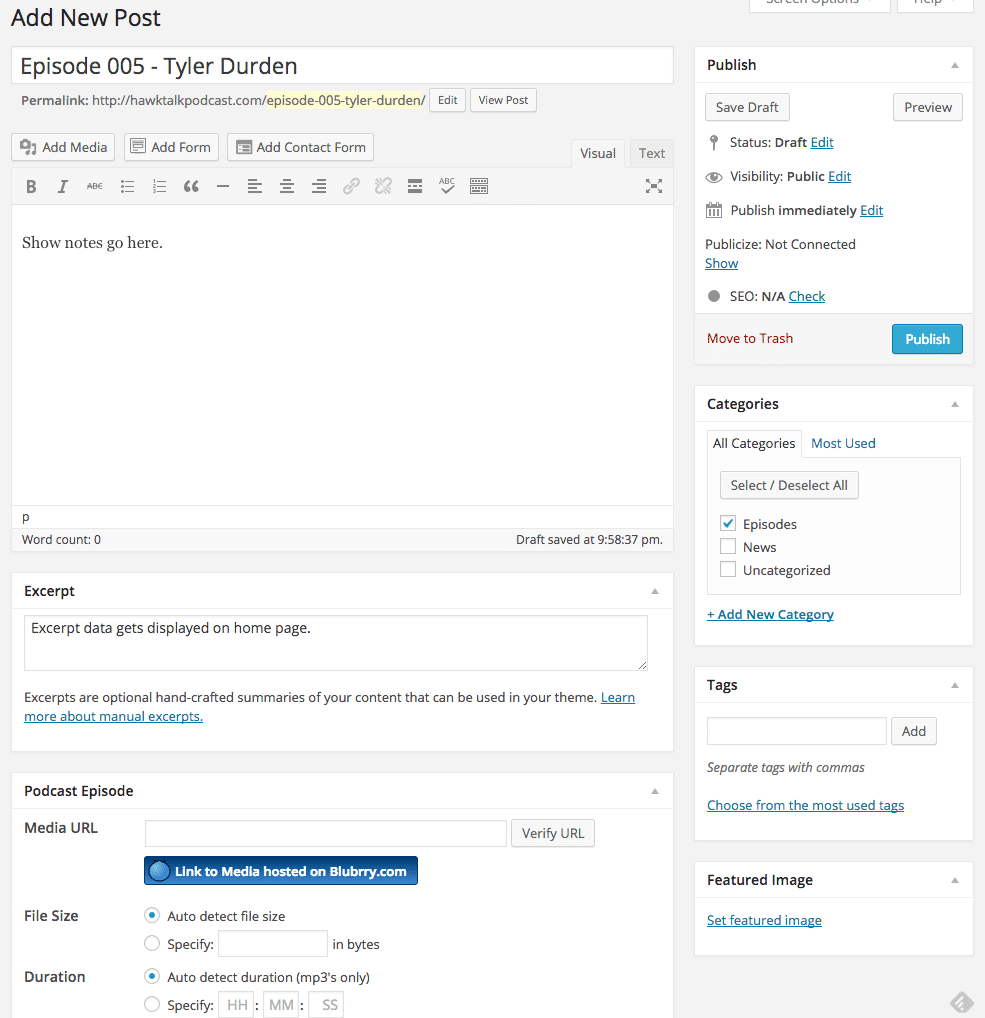Image resolution: width=985 pixels, height=1018 pixels.
Task: Insert a numbered list
Action: coord(159,187)
